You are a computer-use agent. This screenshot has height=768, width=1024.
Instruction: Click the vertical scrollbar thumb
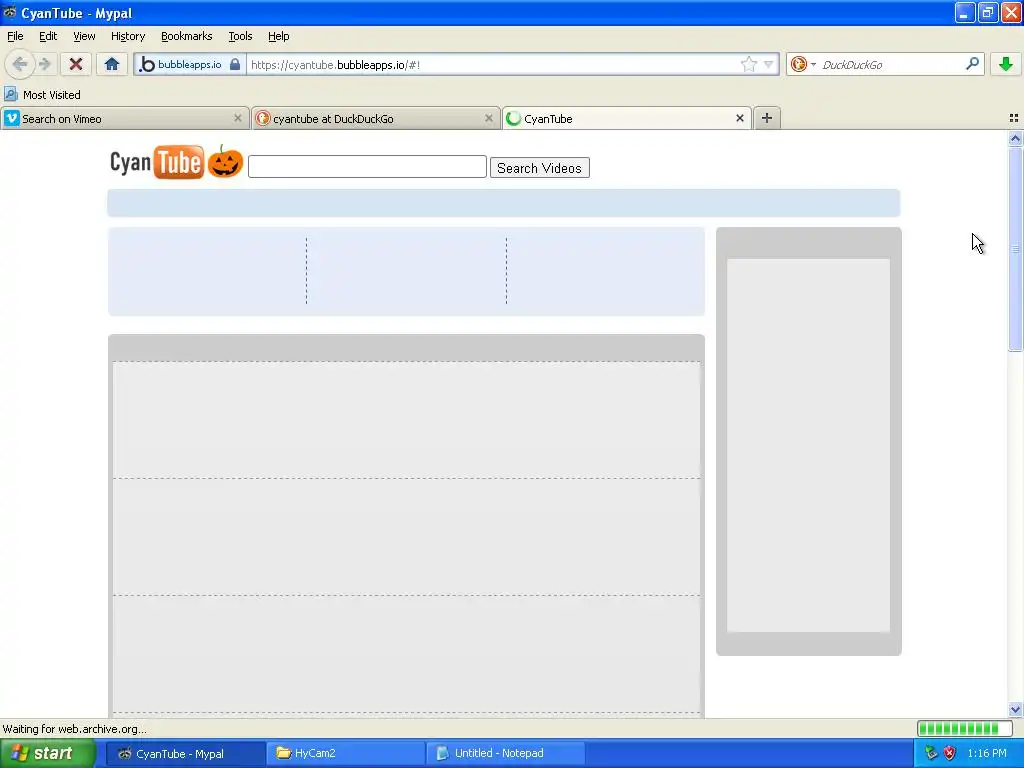click(x=1015, y=249)
